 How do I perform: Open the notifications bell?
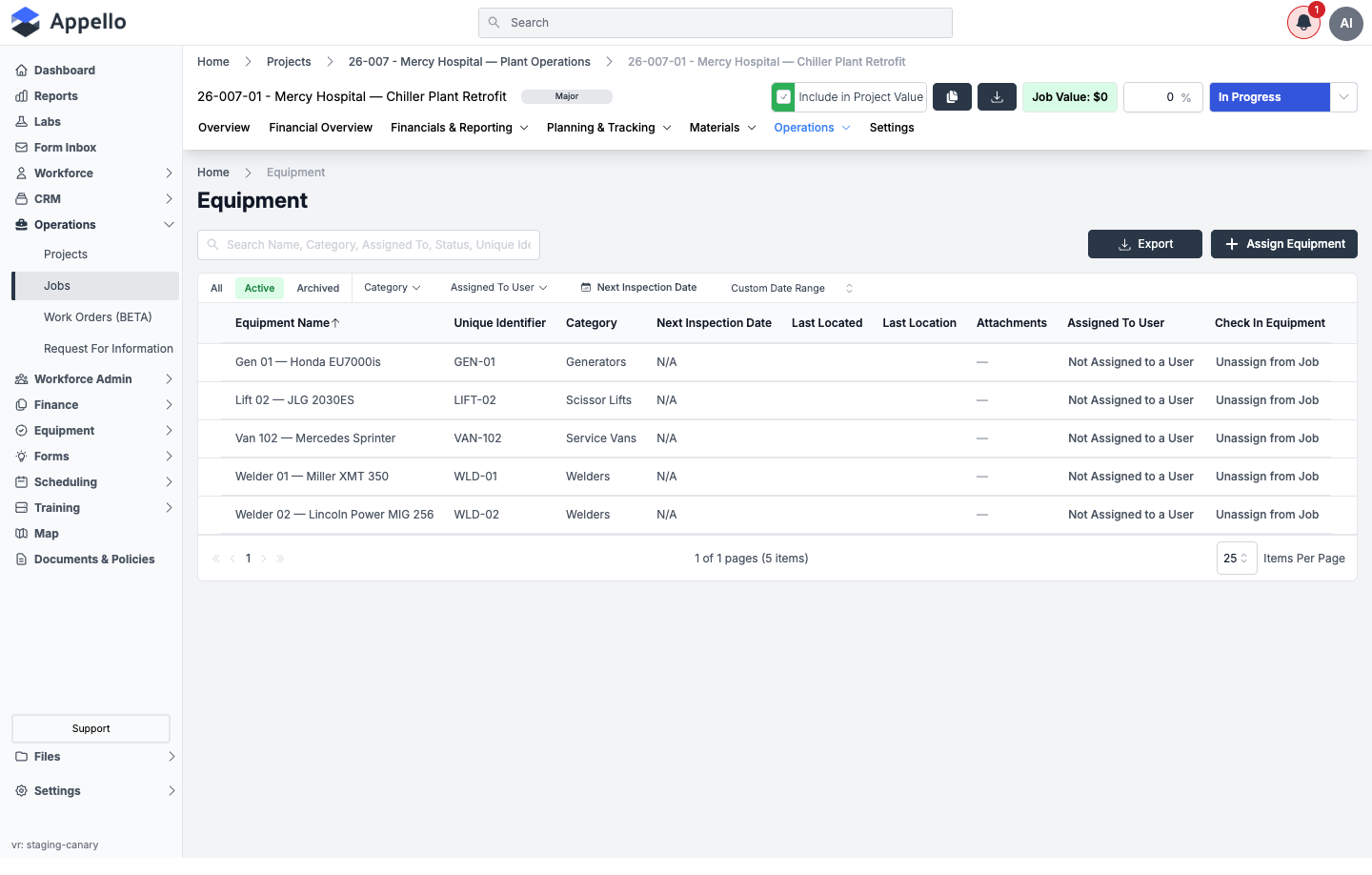tap(1303, 23)
